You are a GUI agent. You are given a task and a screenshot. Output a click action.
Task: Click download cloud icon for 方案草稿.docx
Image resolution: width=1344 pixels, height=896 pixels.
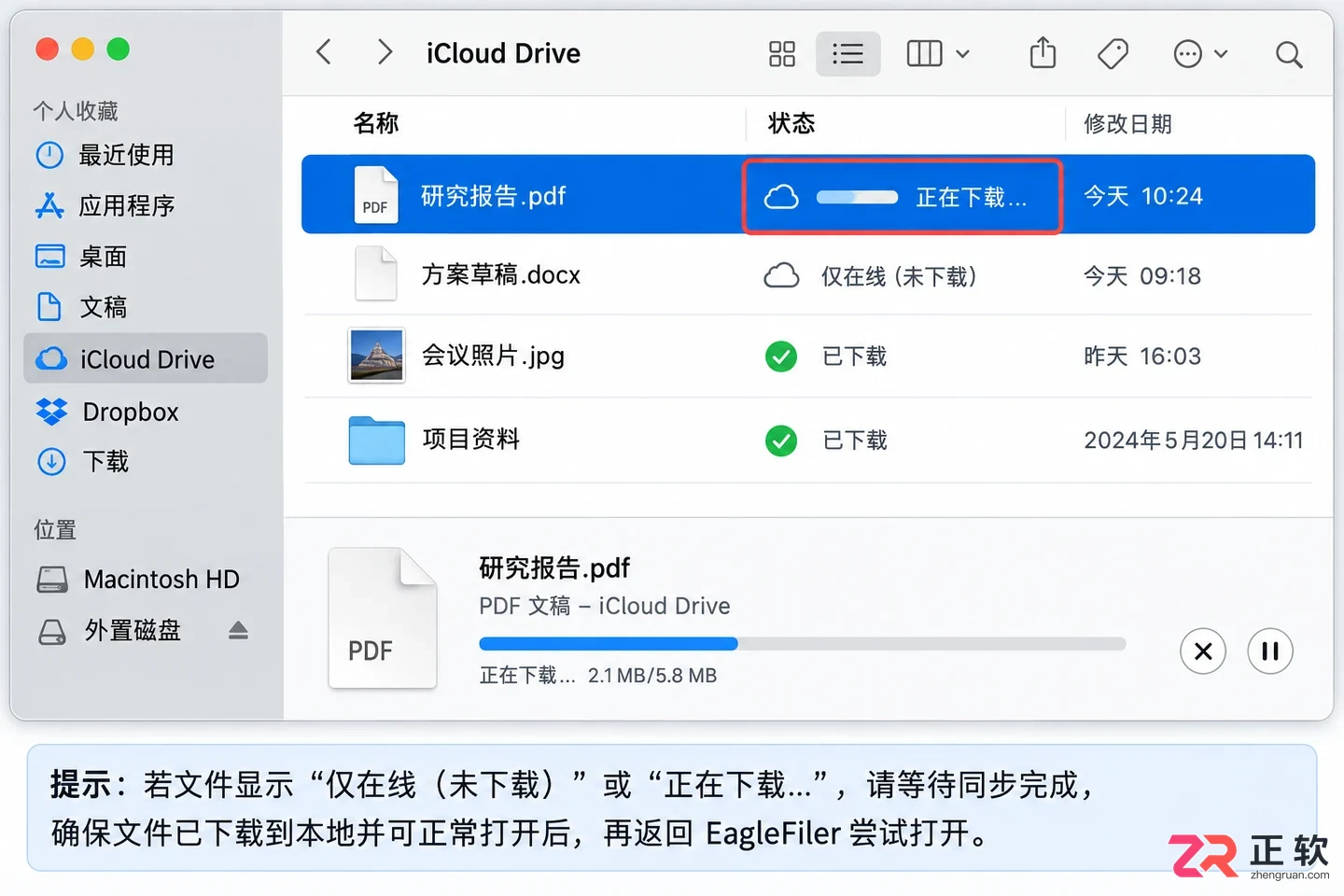click(781, 276)
